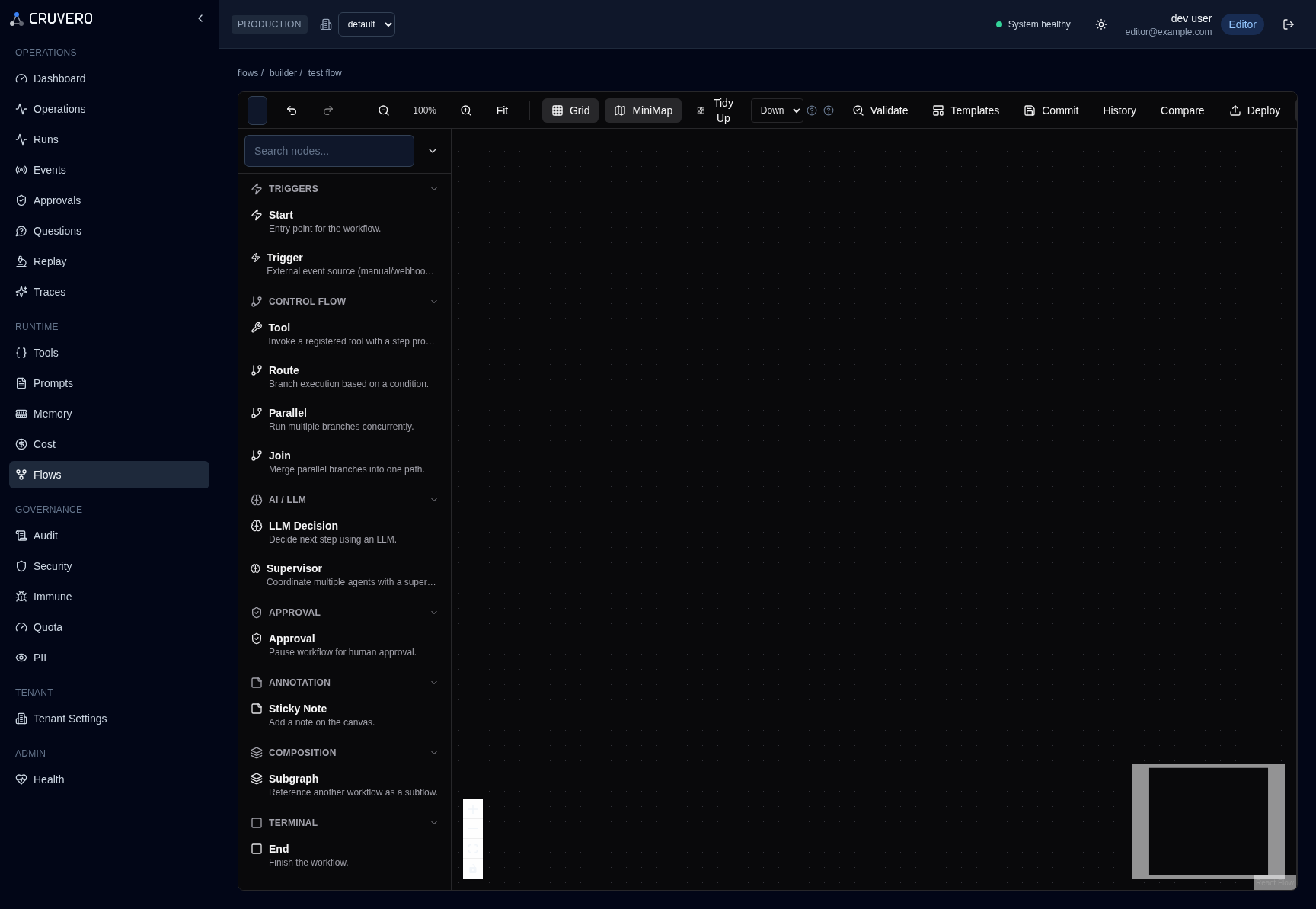Open the help circle icon next to the direction dropdown

coord(812,110)
